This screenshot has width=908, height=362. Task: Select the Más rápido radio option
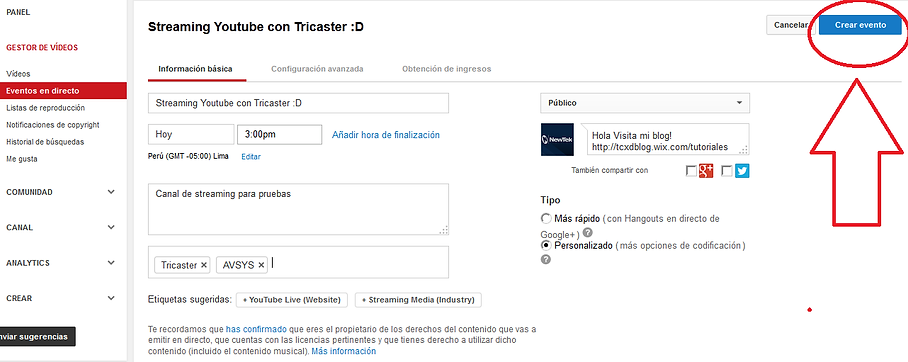click(x=546, y=219)
